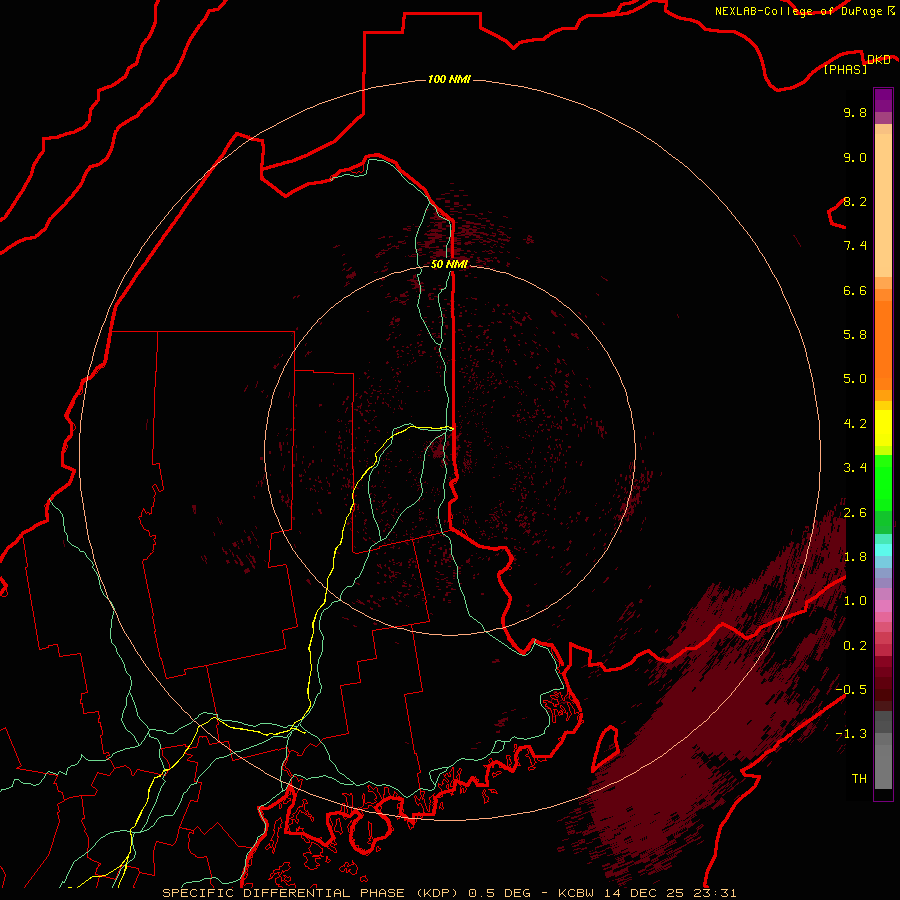Click the 23:31 time stamp
The image size is (900, 900).
[x=717, y=893]
